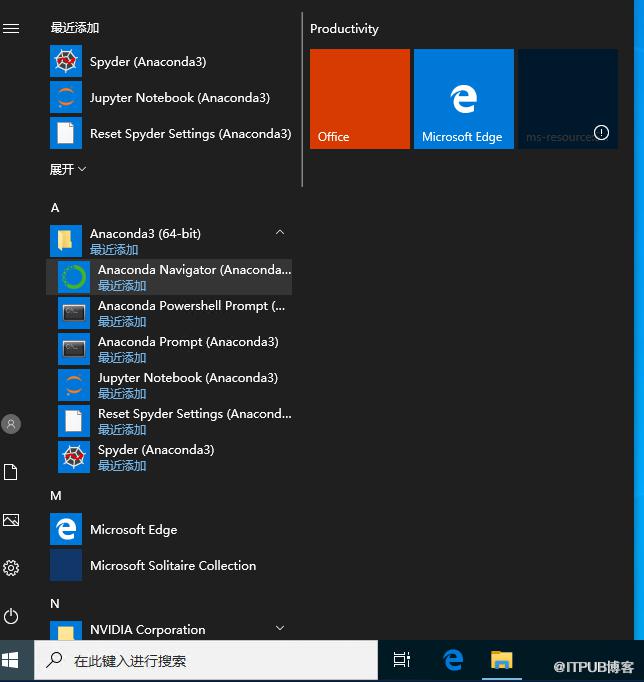Click Anaconda Navigator (Anaconda... label
The height and width of the screenshot is (682, 644).
(194, 270)
